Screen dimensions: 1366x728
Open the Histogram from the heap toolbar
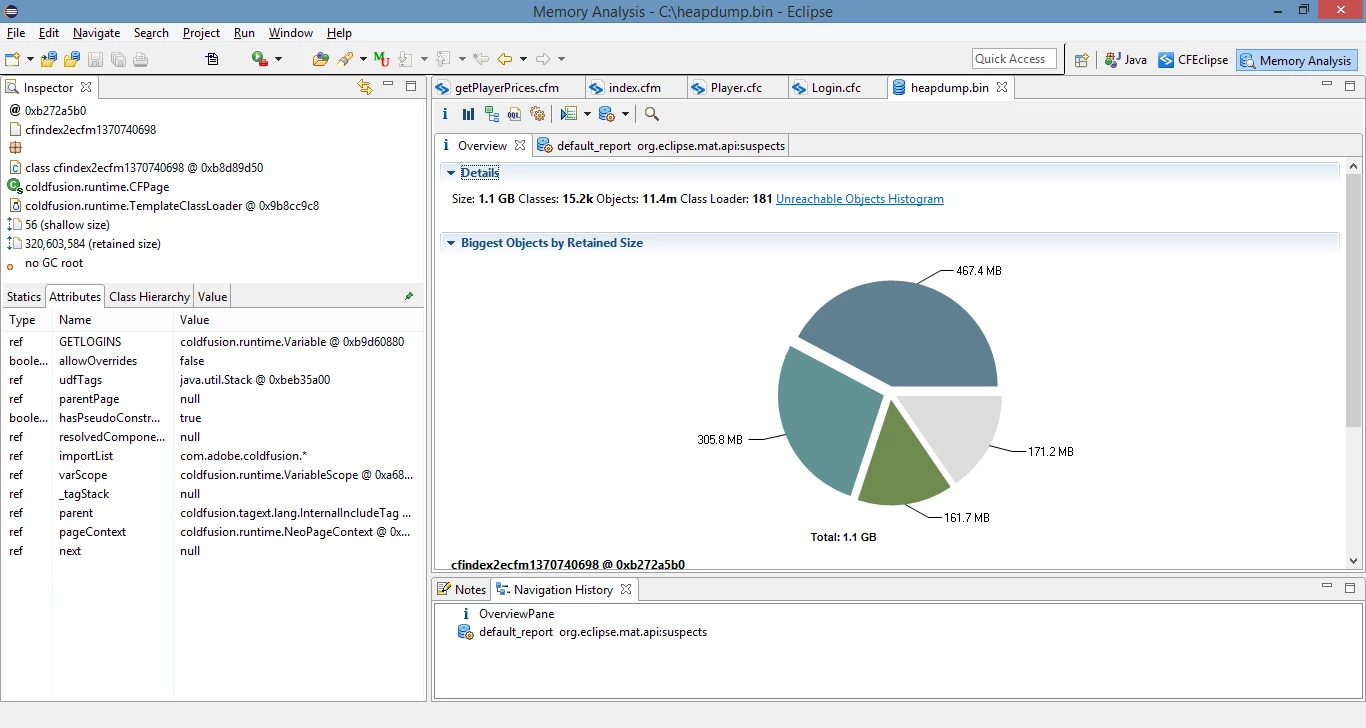[468, 114]
